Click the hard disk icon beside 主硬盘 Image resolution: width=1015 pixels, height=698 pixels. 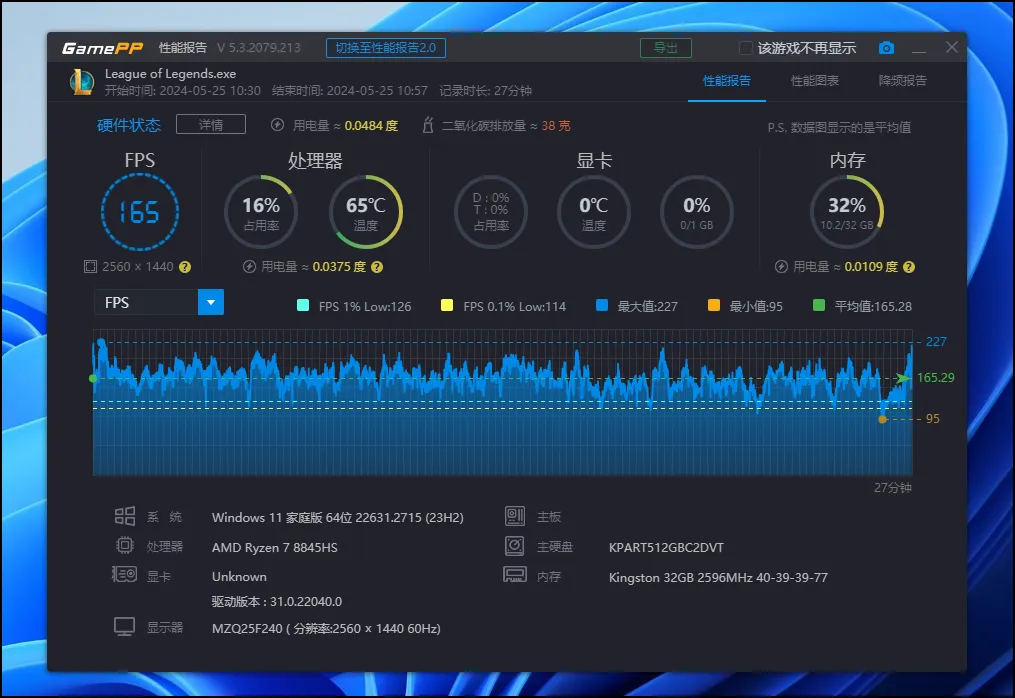tap(515, 546)
